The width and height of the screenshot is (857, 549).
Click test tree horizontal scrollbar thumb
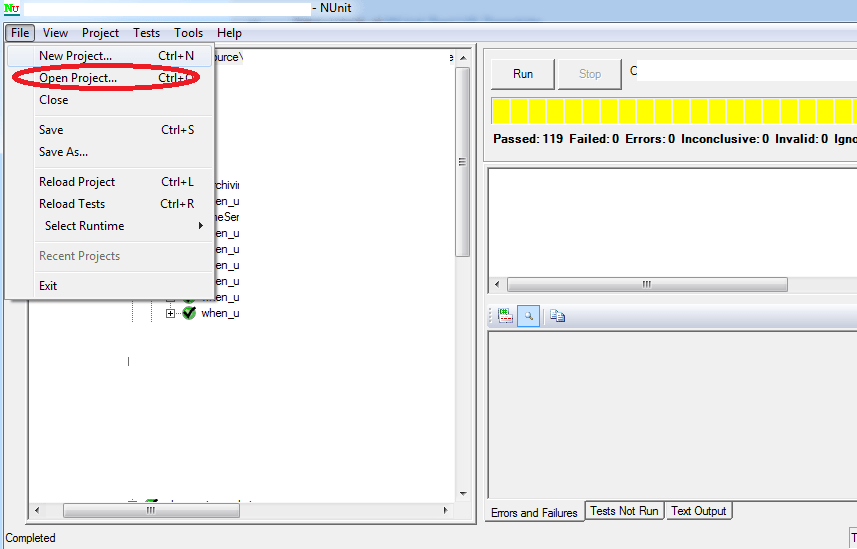[151, 510]
